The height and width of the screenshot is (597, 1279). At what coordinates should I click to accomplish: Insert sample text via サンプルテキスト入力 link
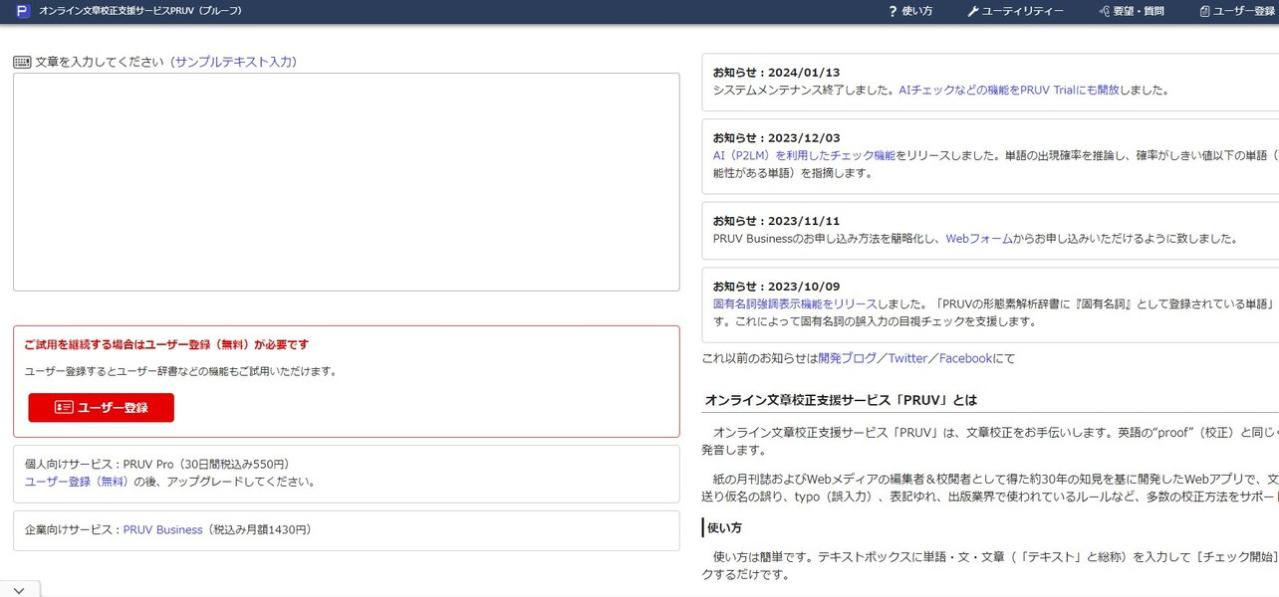tap(235, 62)
